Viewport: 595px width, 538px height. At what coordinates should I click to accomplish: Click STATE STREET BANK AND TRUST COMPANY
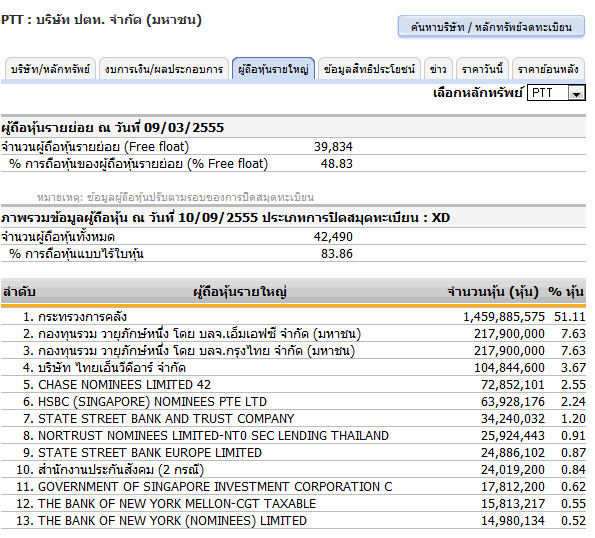166,418
